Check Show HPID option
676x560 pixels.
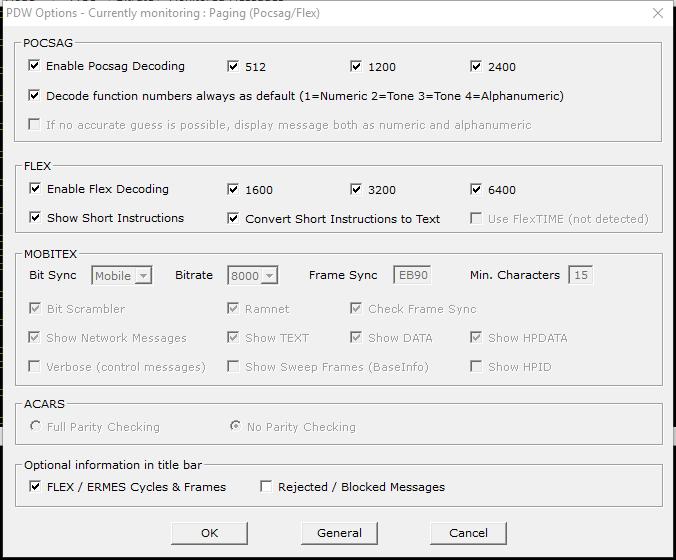[x=476, y=366]
